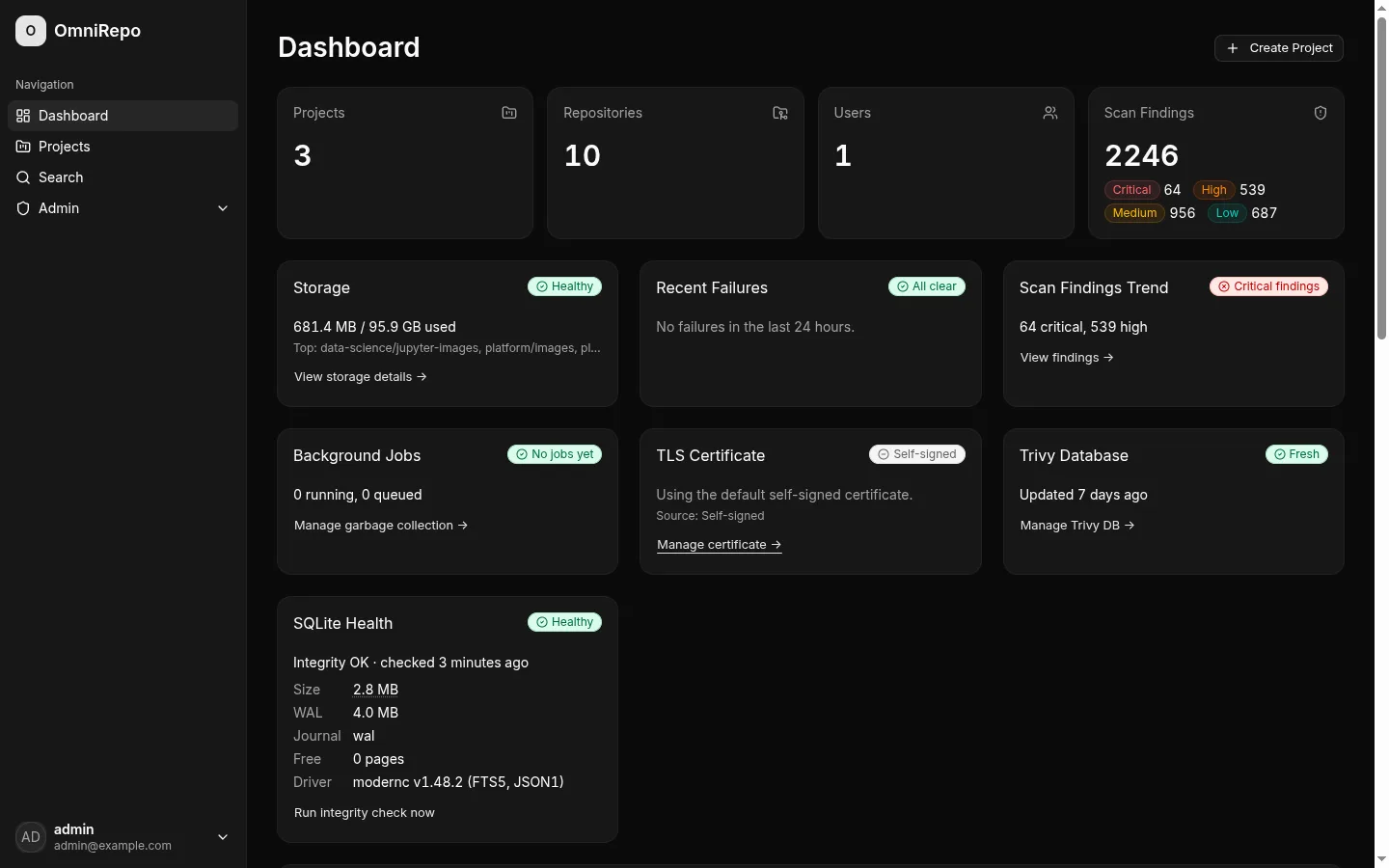Click the Dashboard grid icon in sidebar
The image size is (1389, 868).
pos(23,116)
